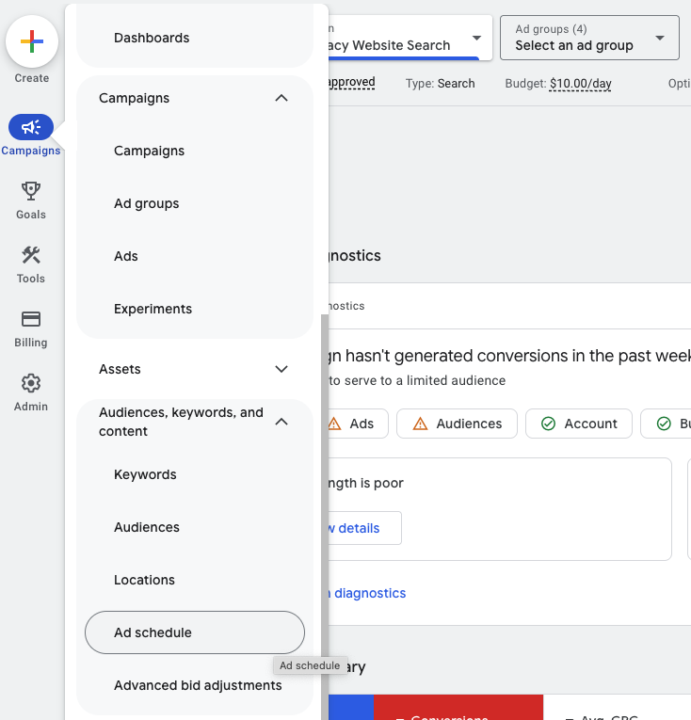Click the view details button
Screen dimensions: 691x720
point(365,528)
